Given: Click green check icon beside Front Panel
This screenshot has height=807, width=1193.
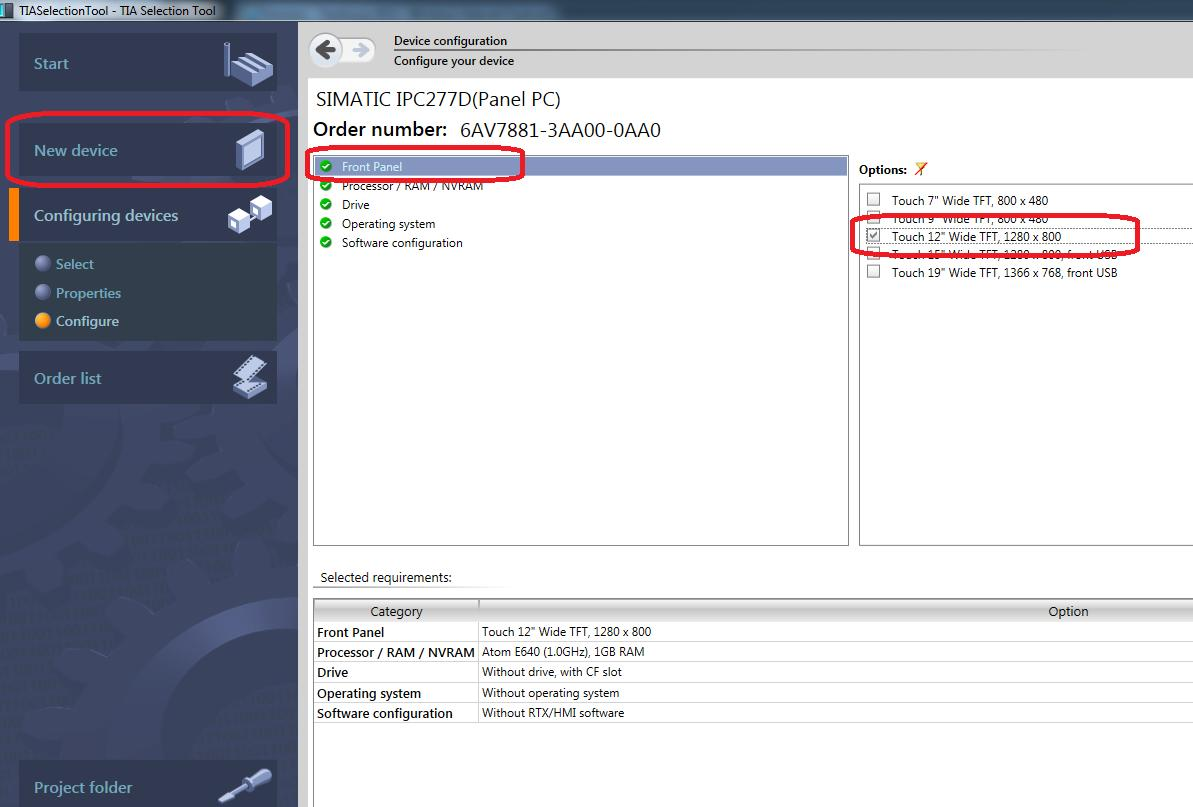Looking at the screenshot, I should pyautogui.click(x=326, y=166).
